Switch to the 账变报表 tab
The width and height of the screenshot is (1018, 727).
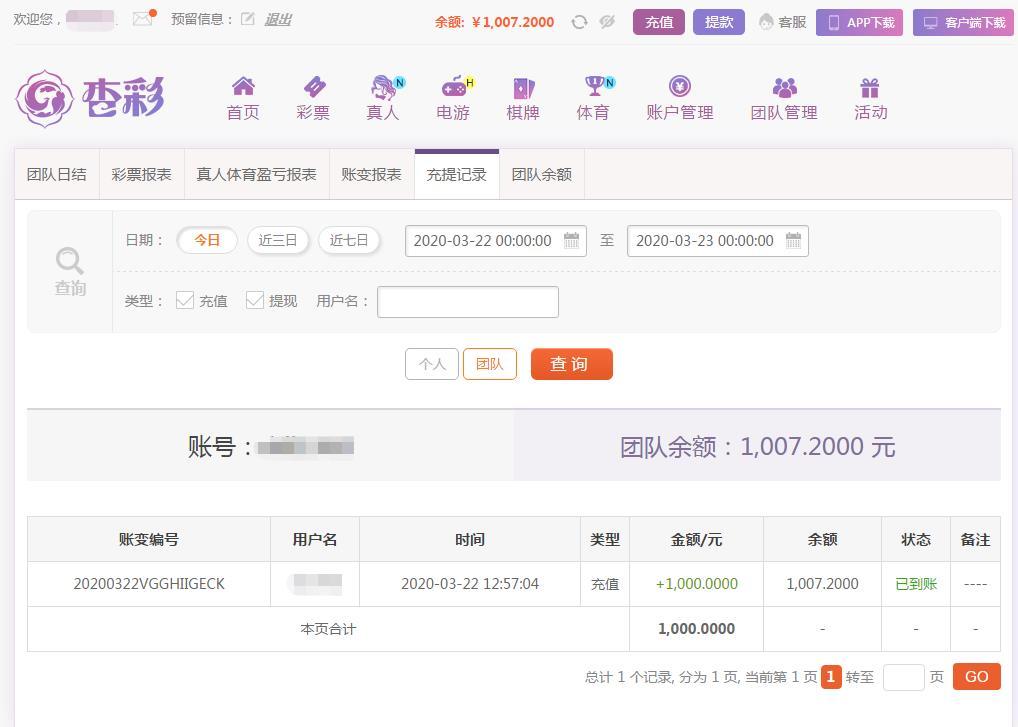coord(371,174)
